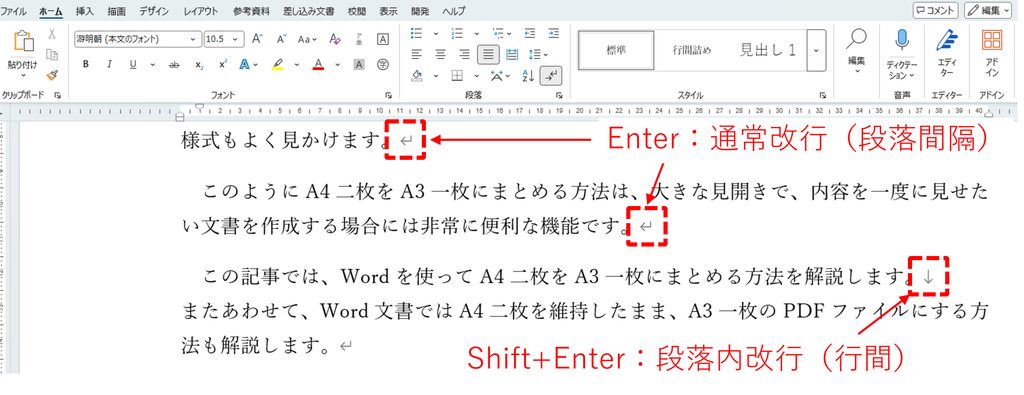The height and width of the screenshot is (395, 1024).
Task: Open the change case Aa dropdown
Action: coord(308,39)
